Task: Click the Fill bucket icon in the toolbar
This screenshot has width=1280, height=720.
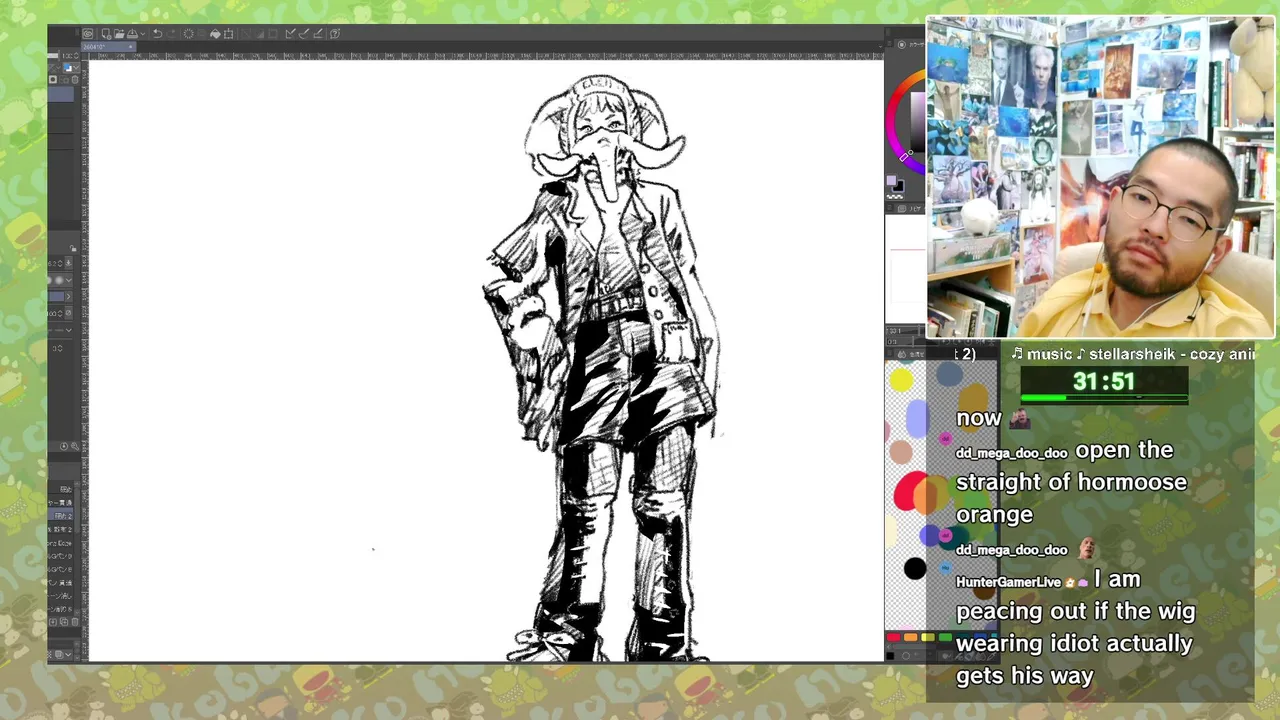Action: (x=215, y=34)
